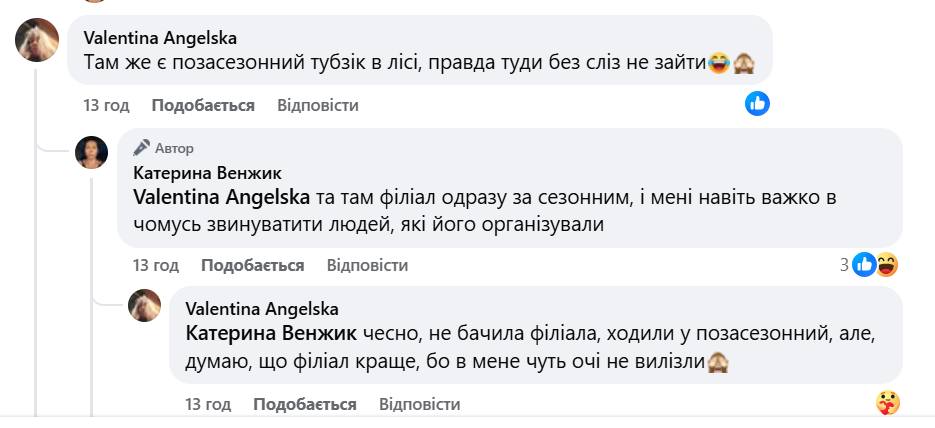The width and height of the screenshot is (935, 428).
Task: Open Valentina Angelska author name on top comment
Action: click(160, 38)
